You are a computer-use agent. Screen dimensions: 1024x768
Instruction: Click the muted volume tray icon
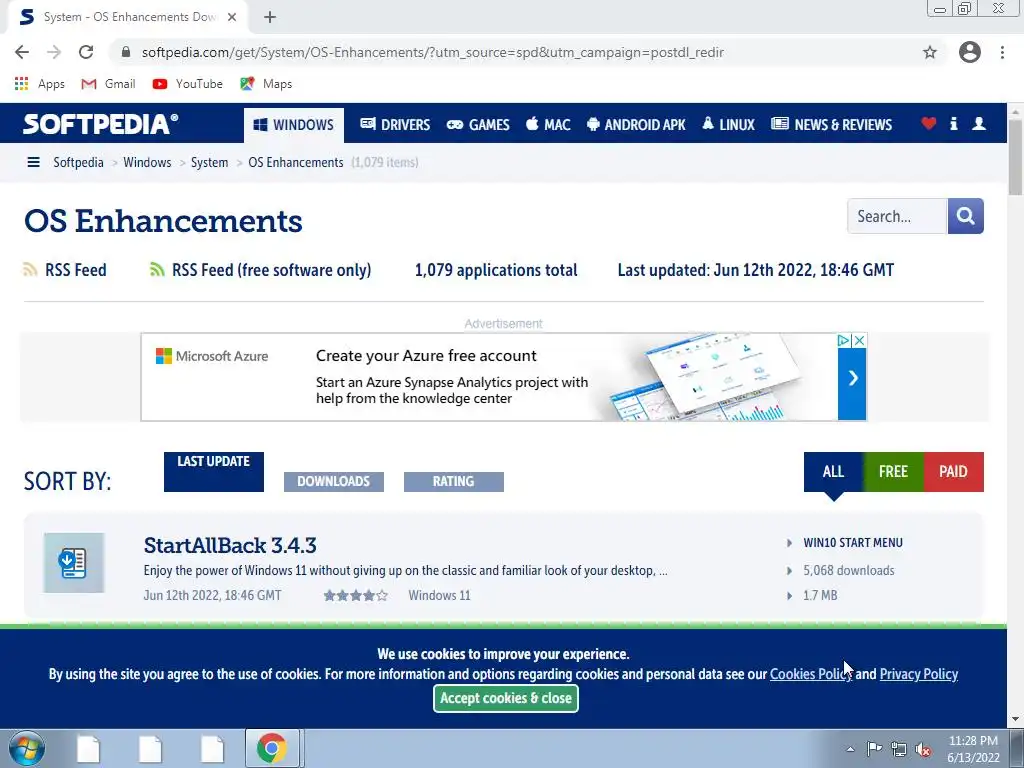click(923, 749)
